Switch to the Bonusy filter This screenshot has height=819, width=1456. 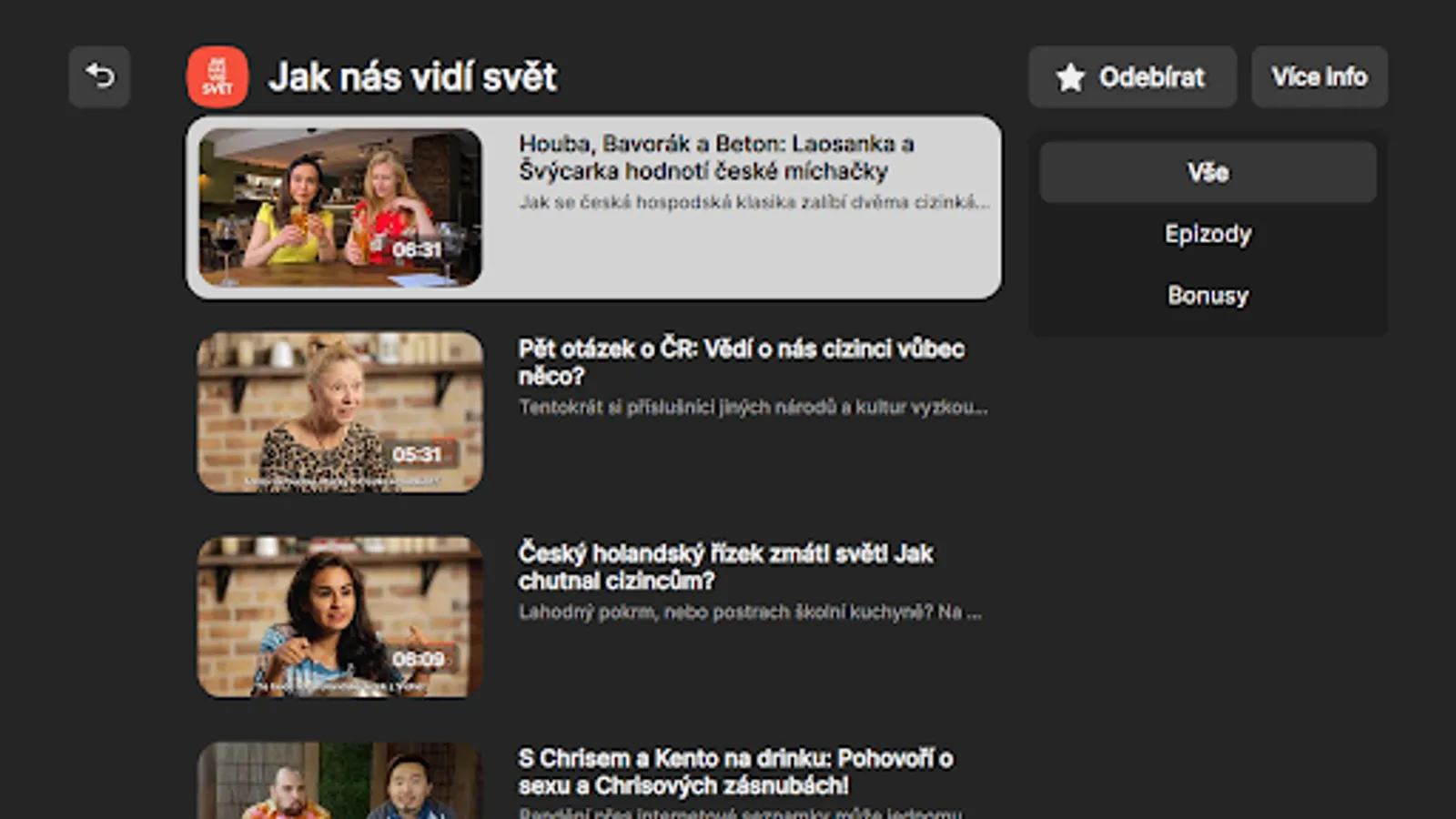point(1208,296)
